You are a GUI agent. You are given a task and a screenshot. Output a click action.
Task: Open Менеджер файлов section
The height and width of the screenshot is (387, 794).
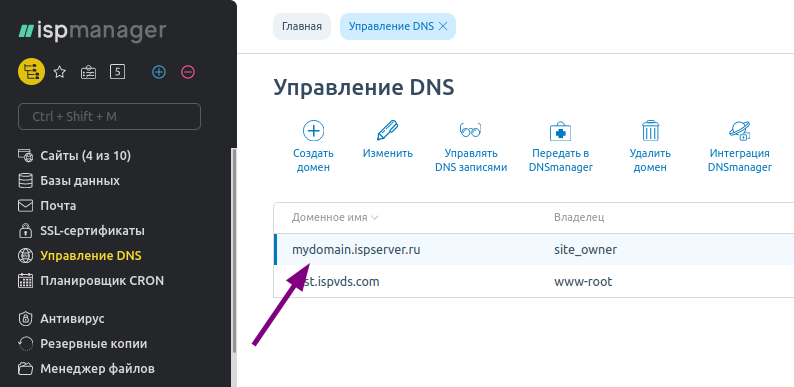pyautogui.click(x=97, y=369)
